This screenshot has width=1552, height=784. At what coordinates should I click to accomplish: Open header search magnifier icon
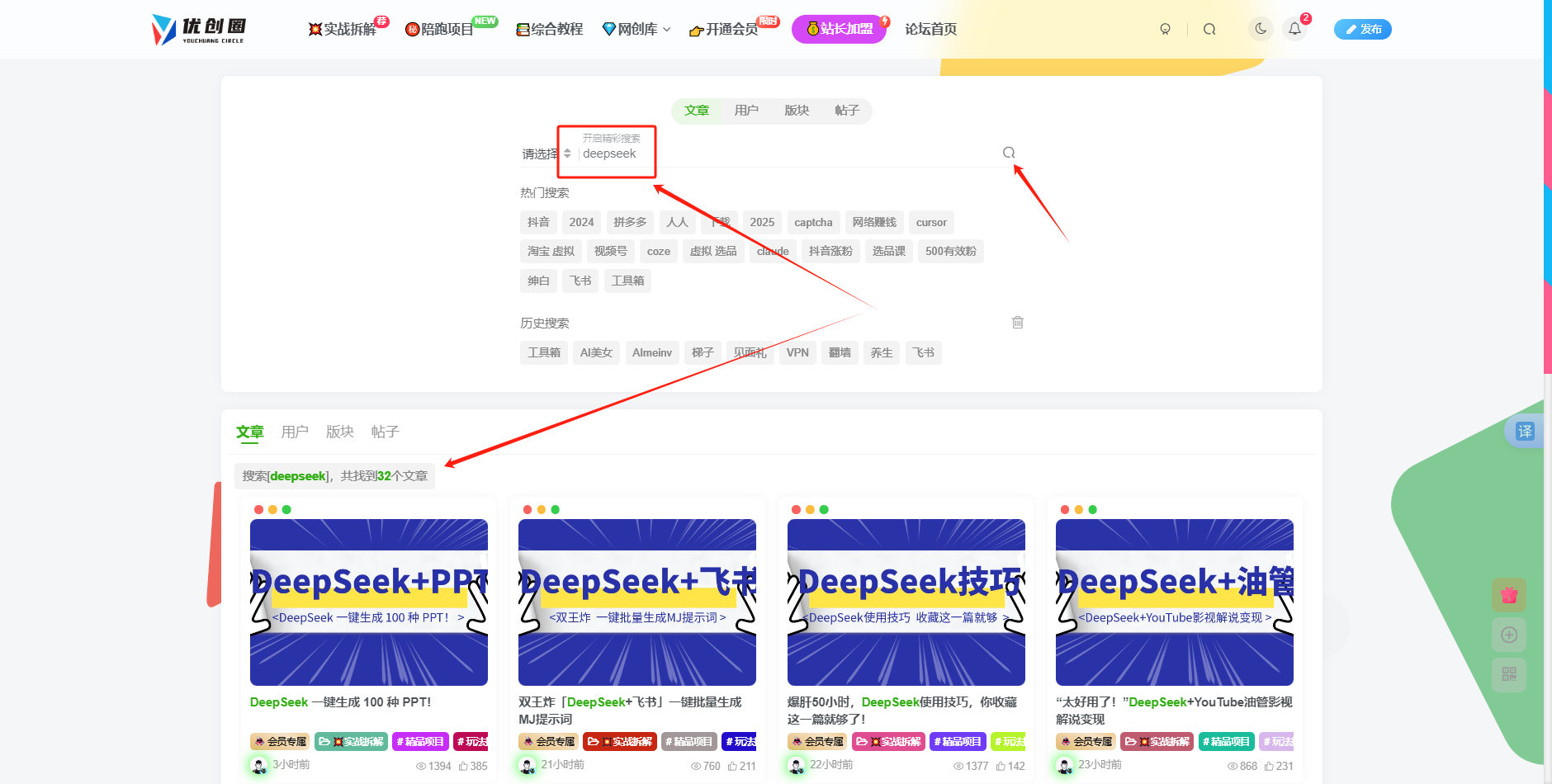click(1209, 29)
